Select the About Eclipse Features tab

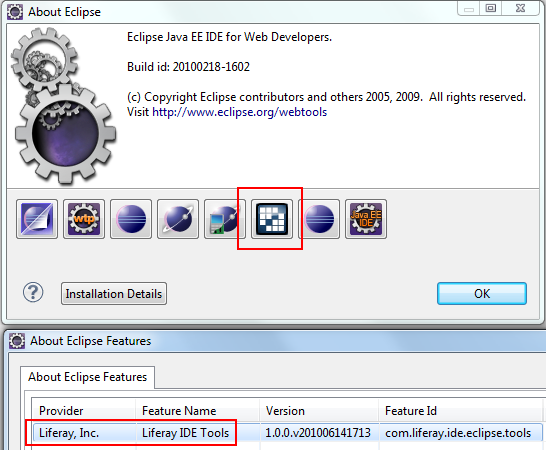[87, 377]
